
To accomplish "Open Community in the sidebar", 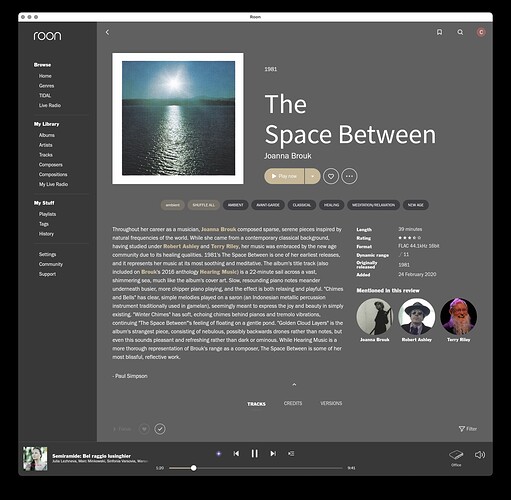I will click(51, 264).
